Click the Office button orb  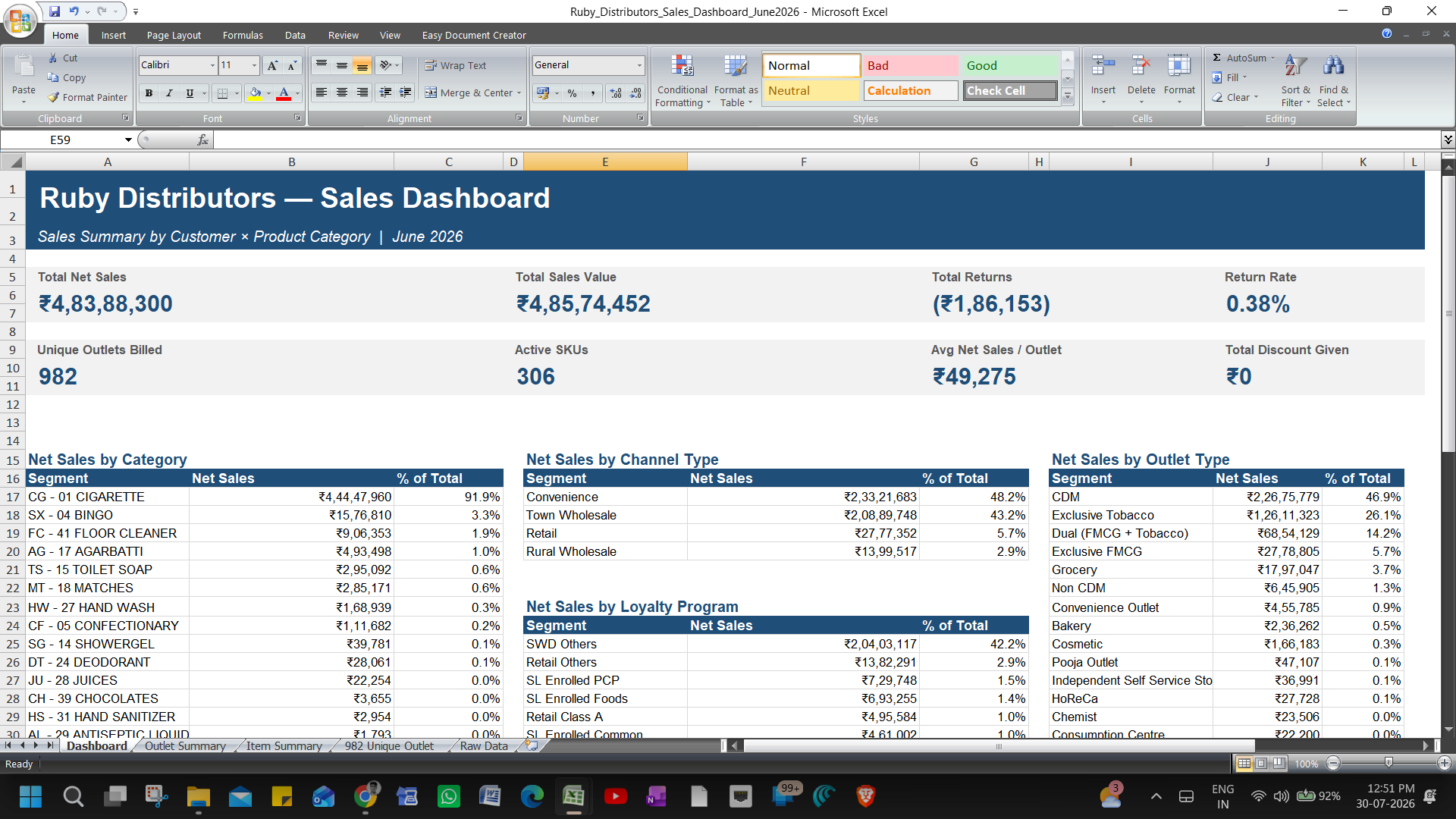(20, 20)
